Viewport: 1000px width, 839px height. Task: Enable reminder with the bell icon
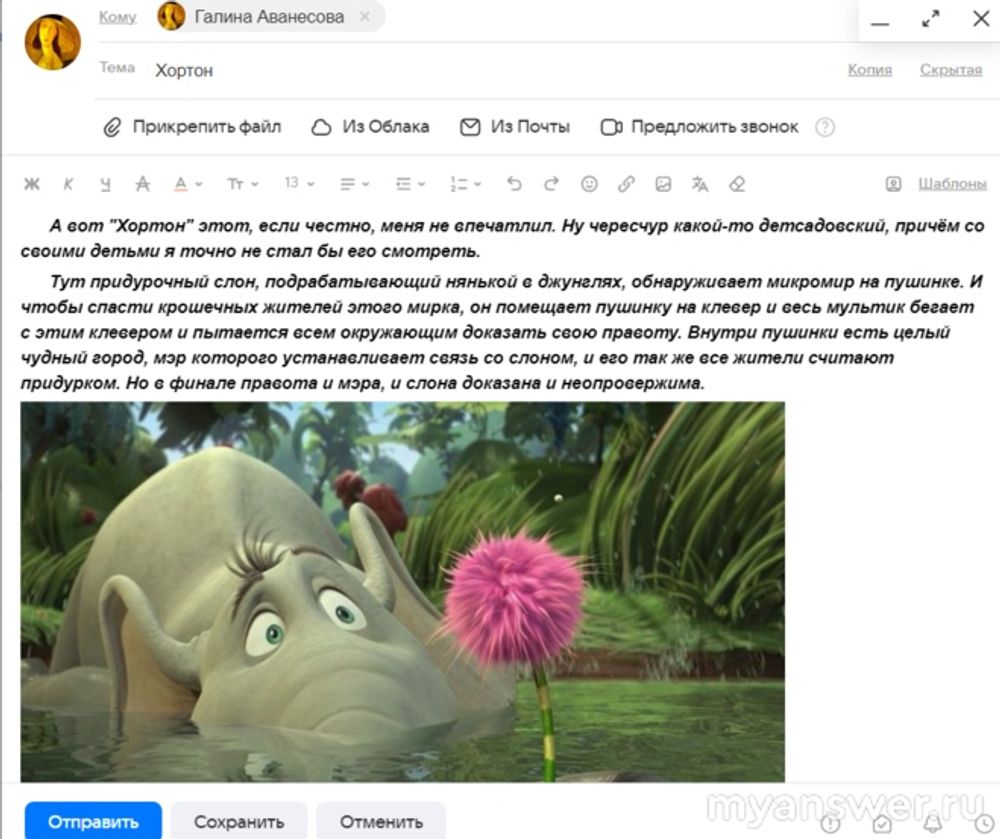click(x=933, y=823)
